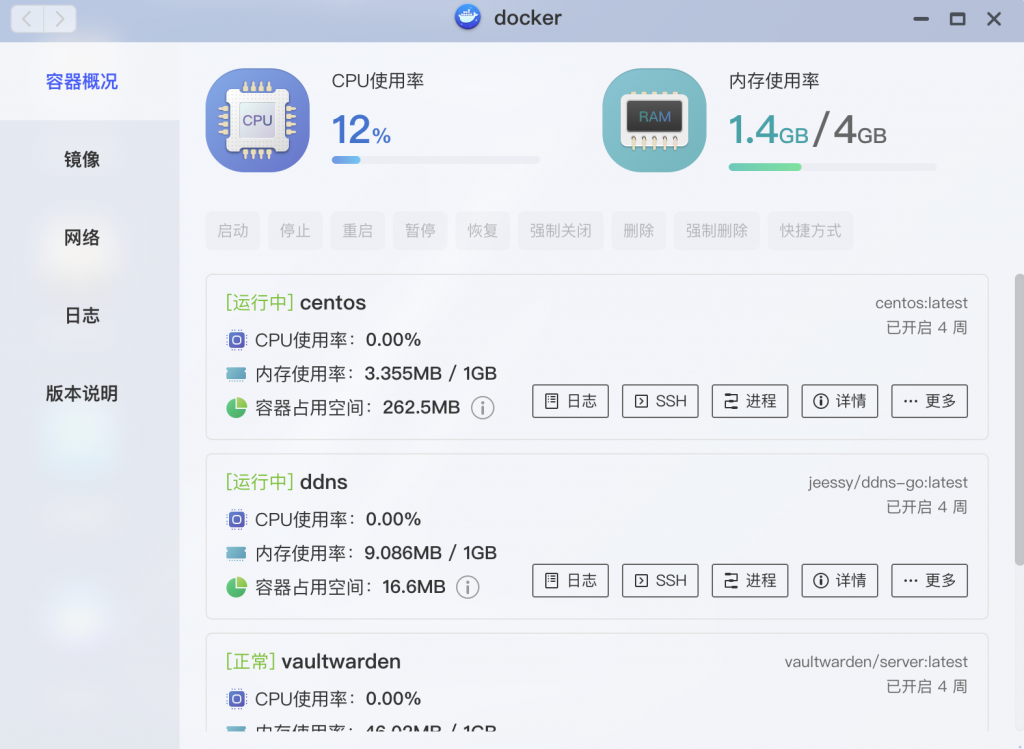Click the 停止 toolbar button
The width and height of the screenshot is (1024, 749).
click(295, 231)
